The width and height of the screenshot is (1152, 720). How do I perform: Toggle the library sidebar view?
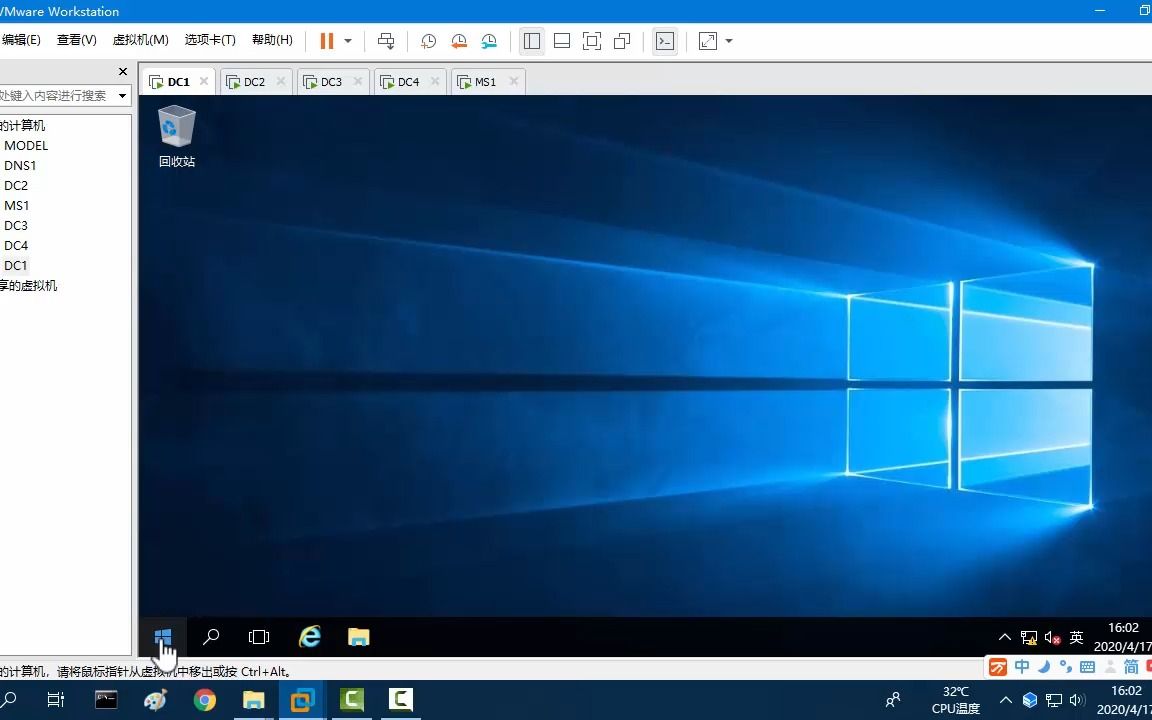pos(532,41)
